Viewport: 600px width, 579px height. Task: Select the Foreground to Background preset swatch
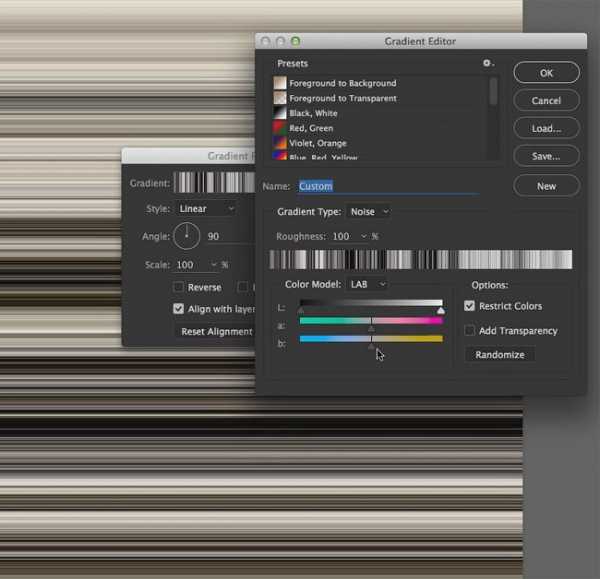tap(280, 83)
